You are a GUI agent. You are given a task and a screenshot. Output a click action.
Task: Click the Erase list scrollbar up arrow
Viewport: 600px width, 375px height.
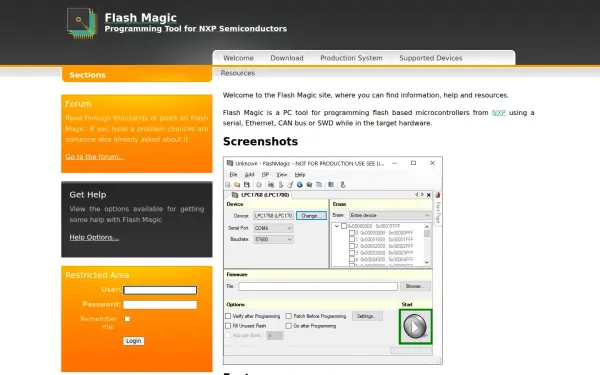(427, 226)
